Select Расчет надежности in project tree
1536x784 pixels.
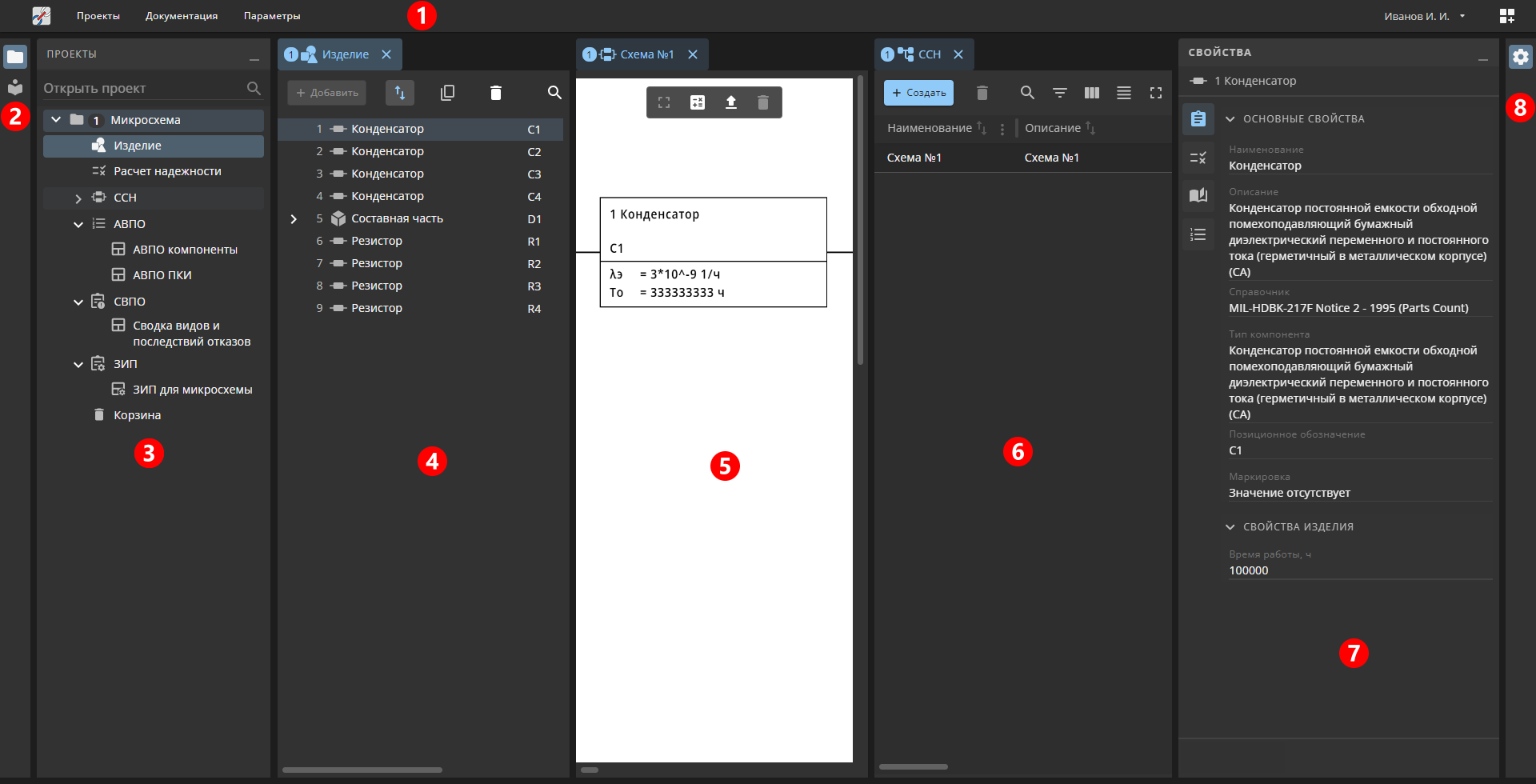click(167, 171)
